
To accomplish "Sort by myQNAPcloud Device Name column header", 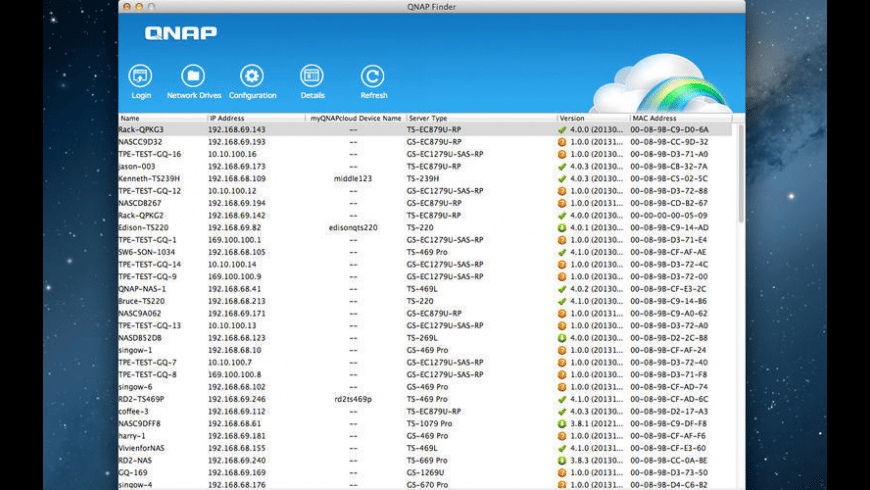I will pyautogui.click(x=356, y=118).
